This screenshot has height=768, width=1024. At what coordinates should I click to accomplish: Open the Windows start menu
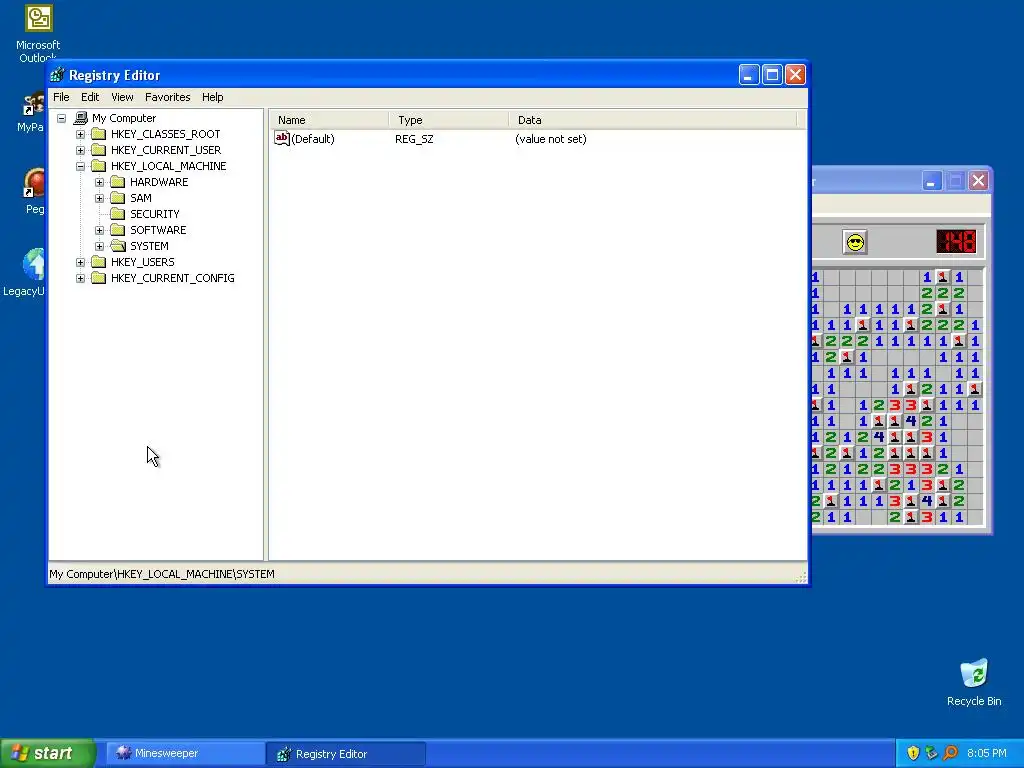(48, 753)
